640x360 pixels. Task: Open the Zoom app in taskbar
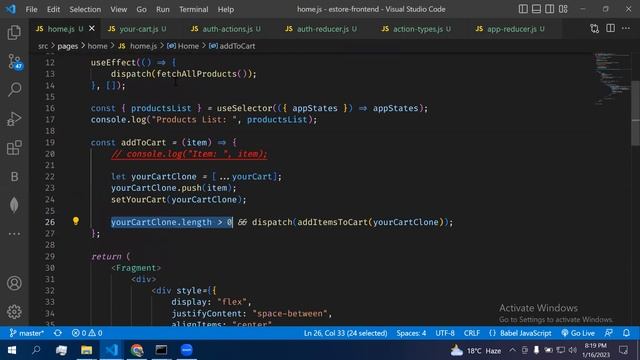point(187,350)
